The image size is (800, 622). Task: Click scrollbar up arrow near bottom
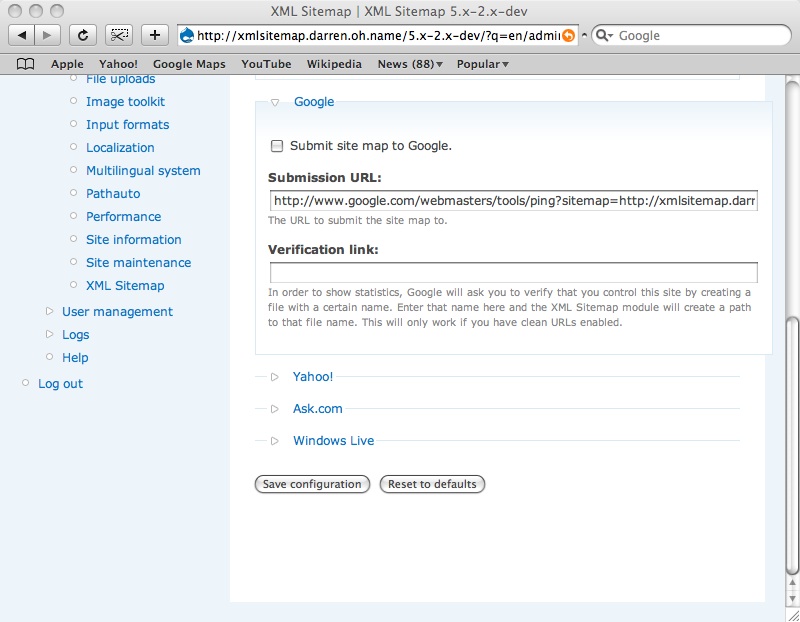pos(792,582)
